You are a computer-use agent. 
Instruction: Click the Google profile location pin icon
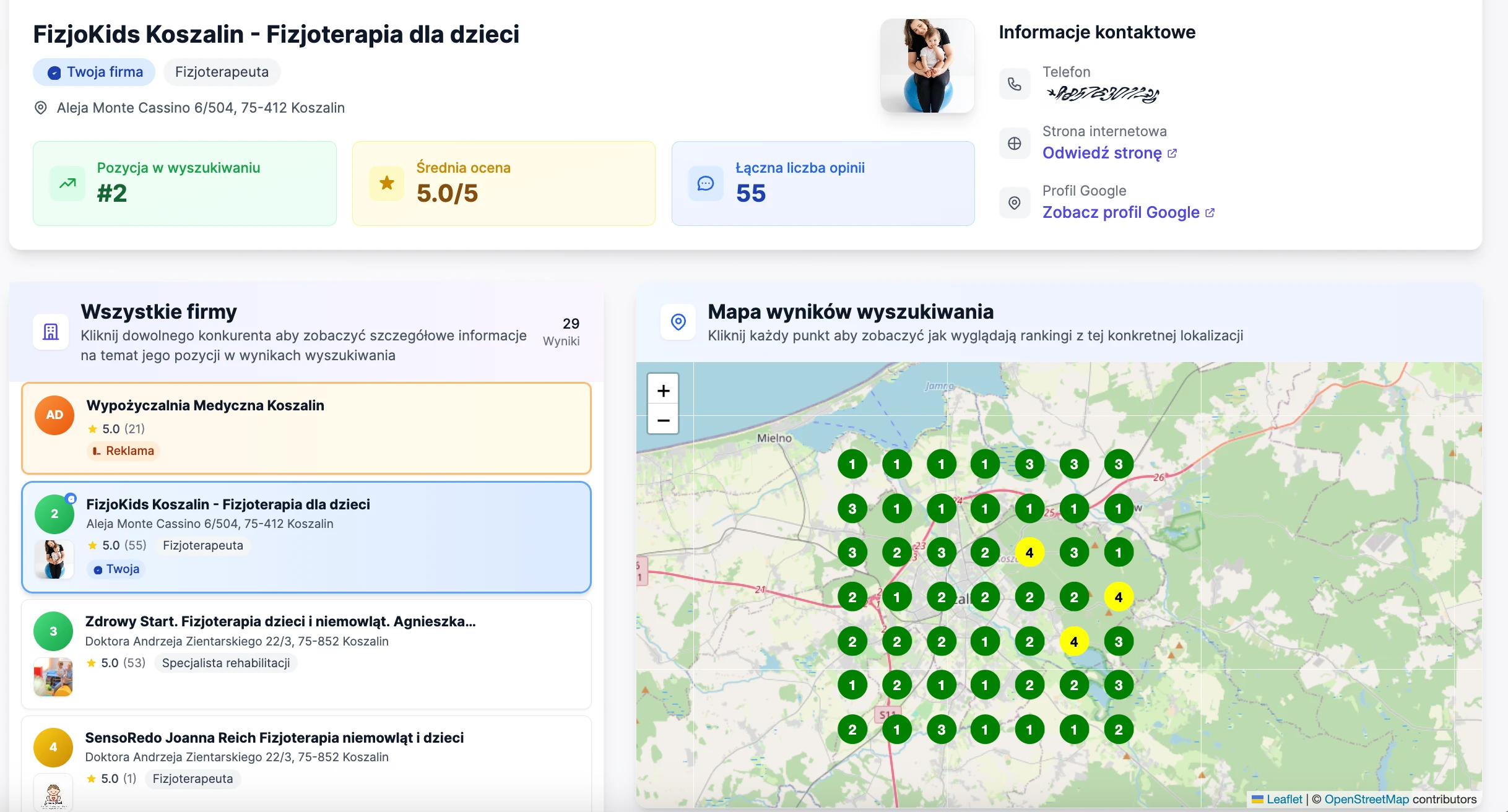click(x=1015, y=202)
